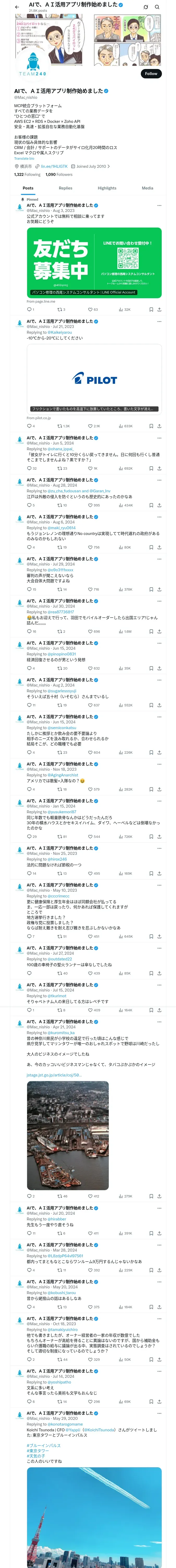Select the Media tab
Image resolution: width=176 pixels, height=1568 pixels.
(148, 188)
